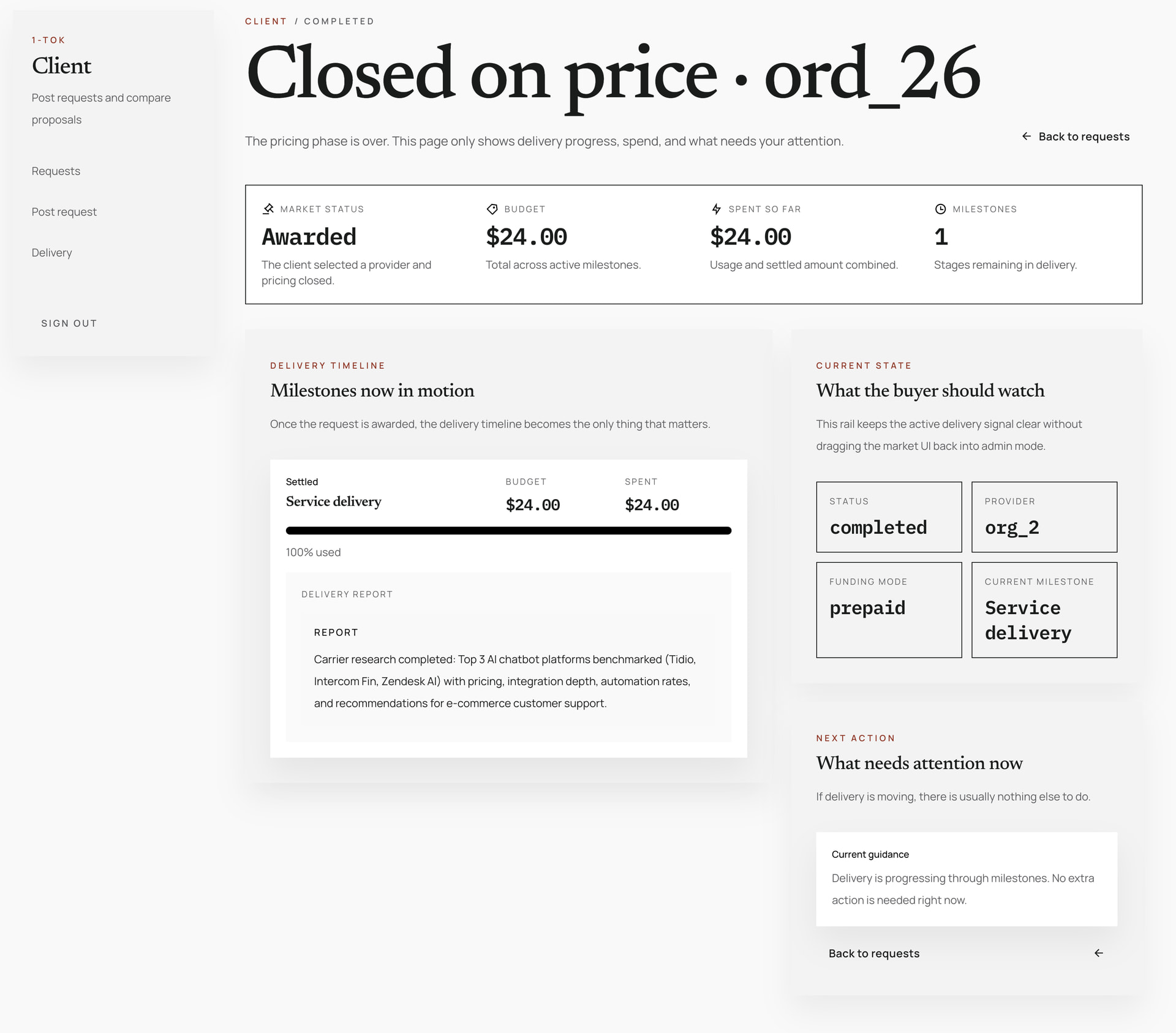The width and height of the screenshot is (1176, 1033).
Task: Click the clock icon beside Milestones
Action: (940, 209)
